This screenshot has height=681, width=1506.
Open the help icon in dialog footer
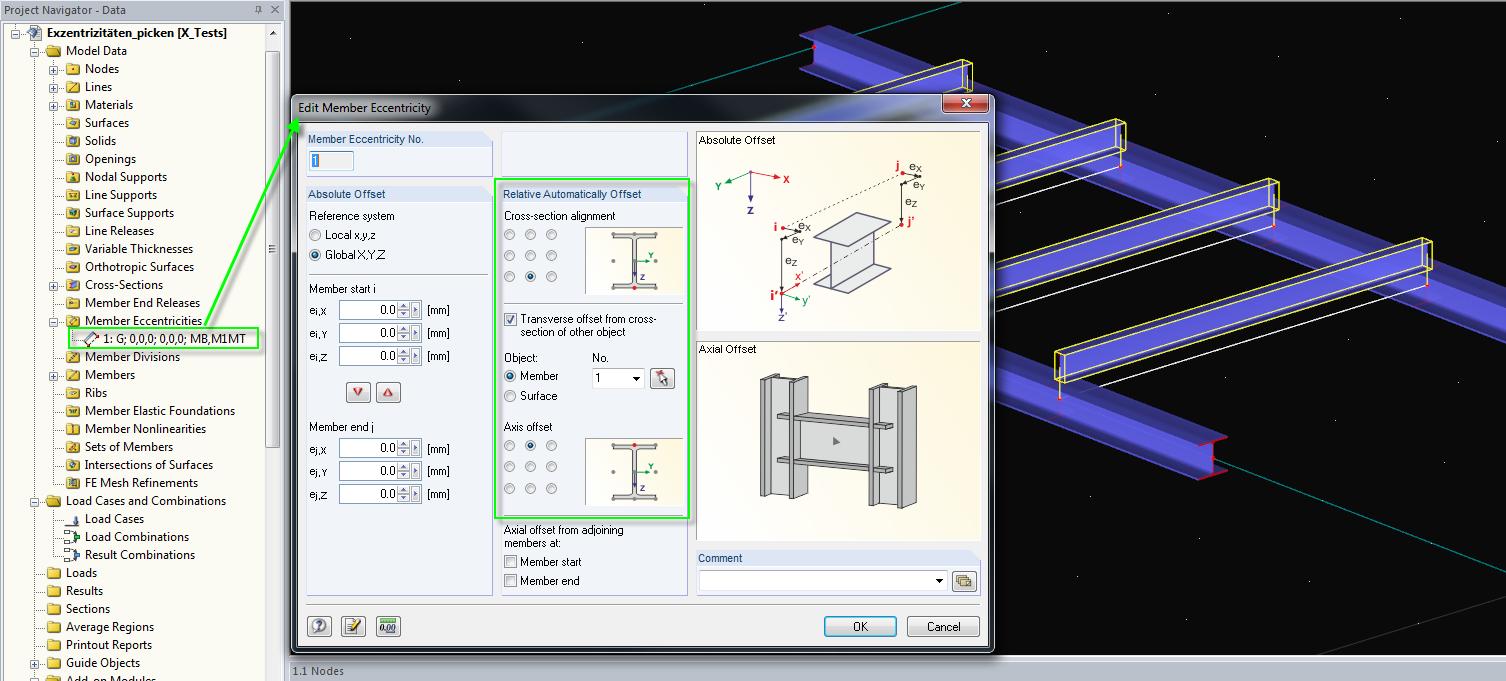coord(320,627)
